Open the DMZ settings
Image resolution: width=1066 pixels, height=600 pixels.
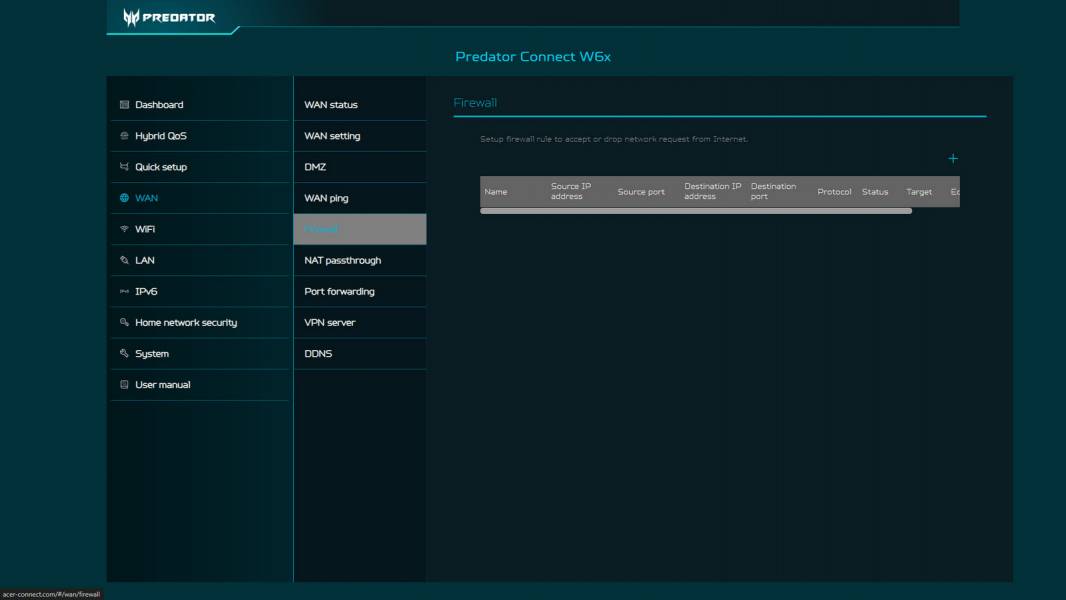[313, 166]
